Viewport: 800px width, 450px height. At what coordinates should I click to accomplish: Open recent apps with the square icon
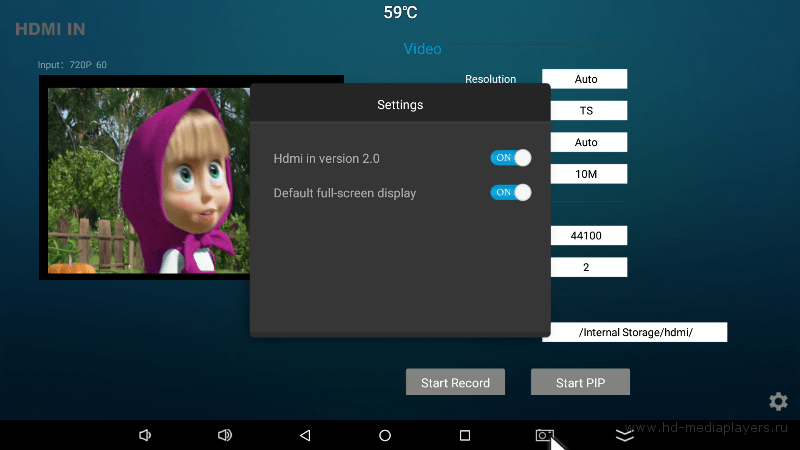pyautogui.click(x=465, y=435)
